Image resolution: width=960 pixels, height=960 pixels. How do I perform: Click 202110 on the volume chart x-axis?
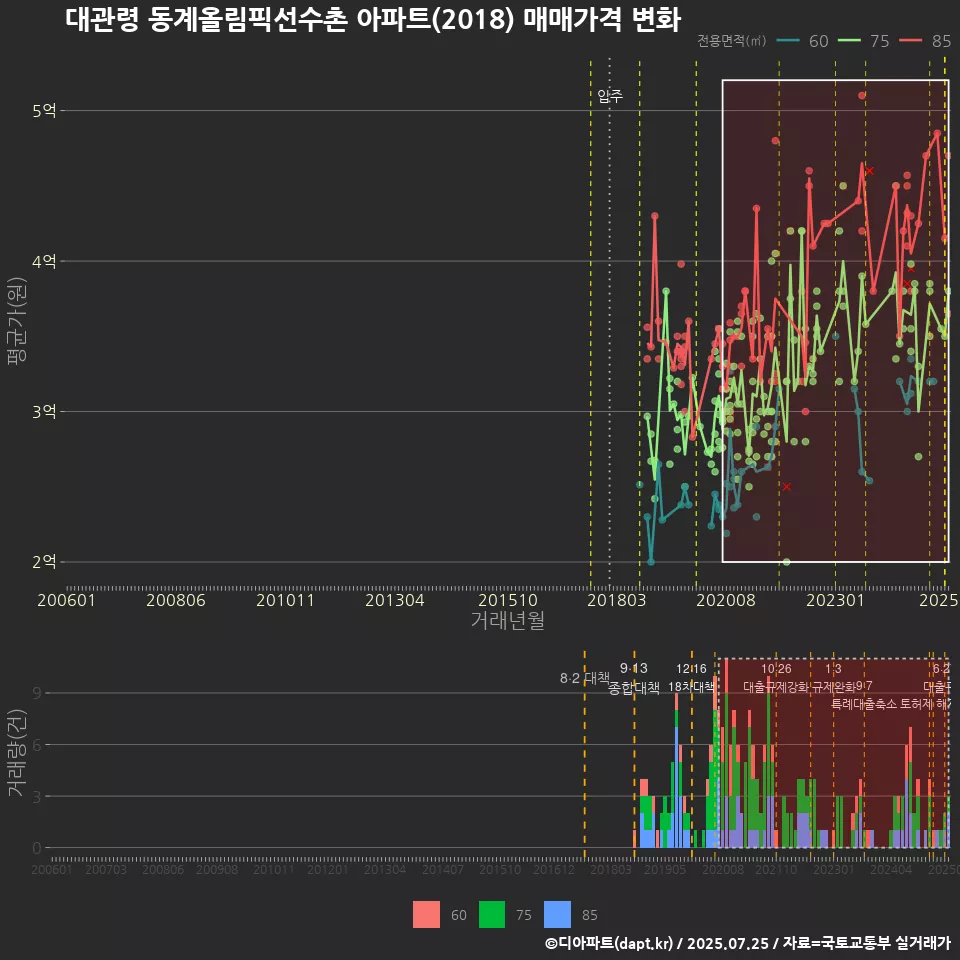coord(776,869)
